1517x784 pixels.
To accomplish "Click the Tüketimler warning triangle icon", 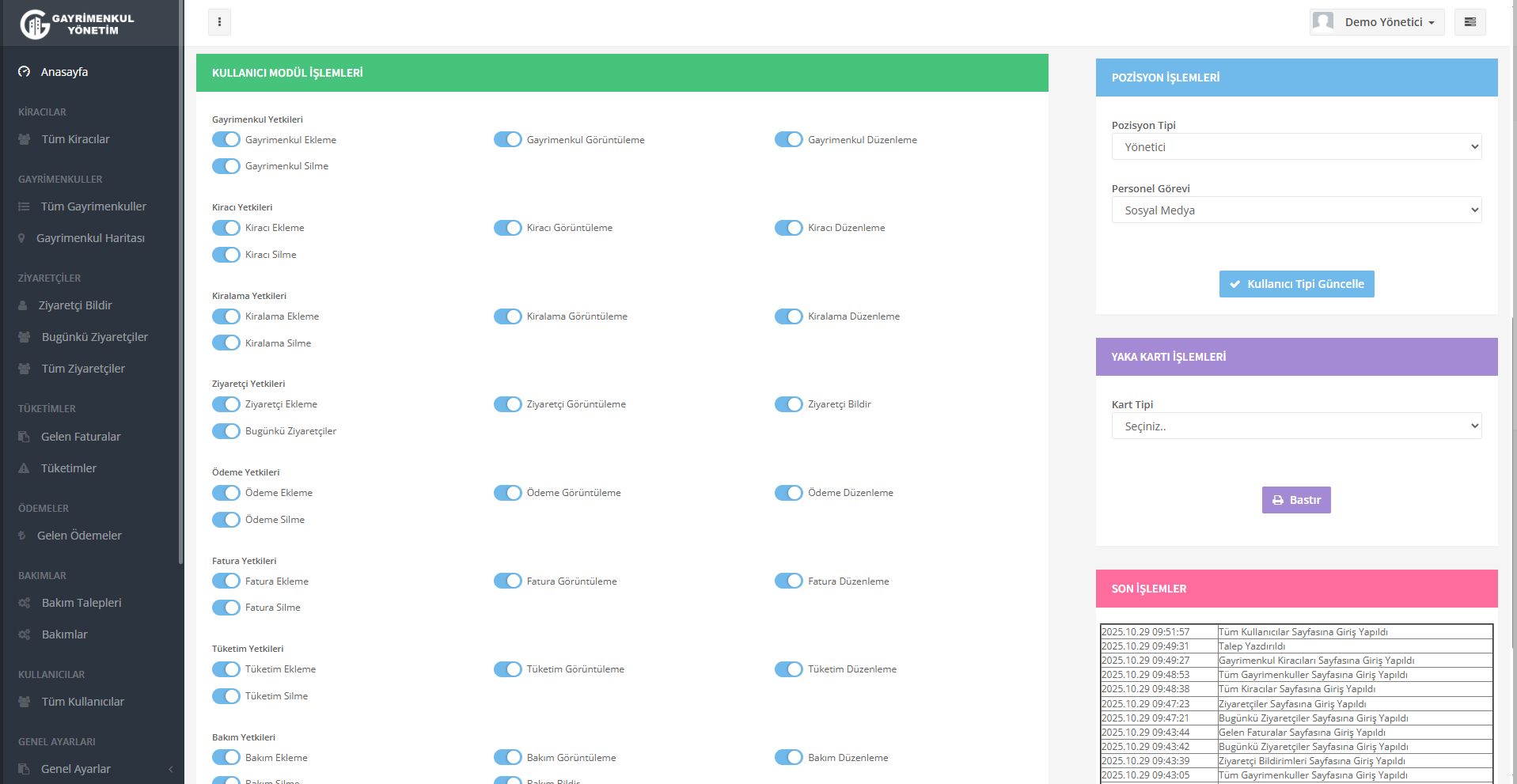I will point(24,468).
